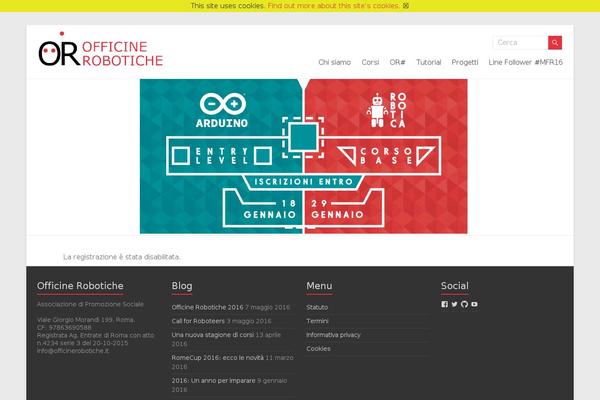Open the Cookies footer link
Screen dimensions: 600x400
[318, 349]
